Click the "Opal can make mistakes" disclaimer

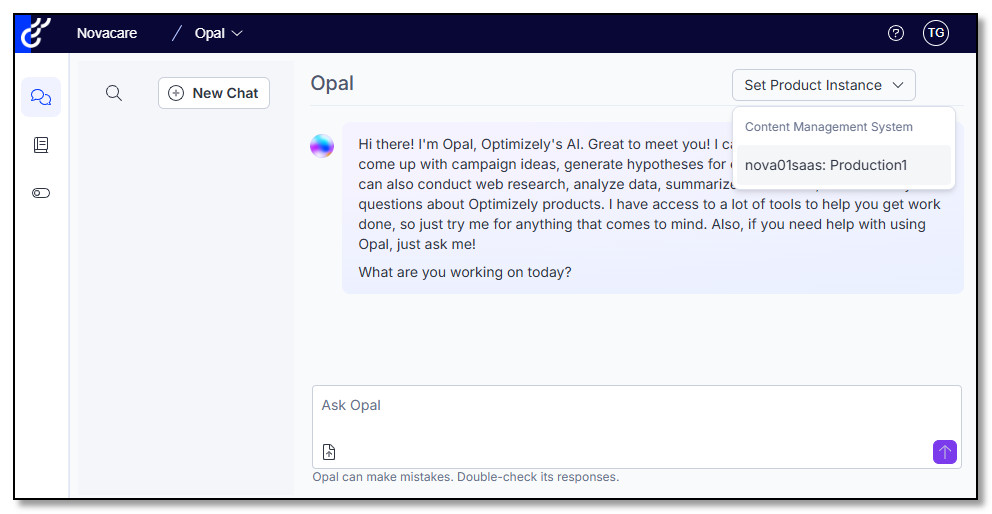pos(466,477)
